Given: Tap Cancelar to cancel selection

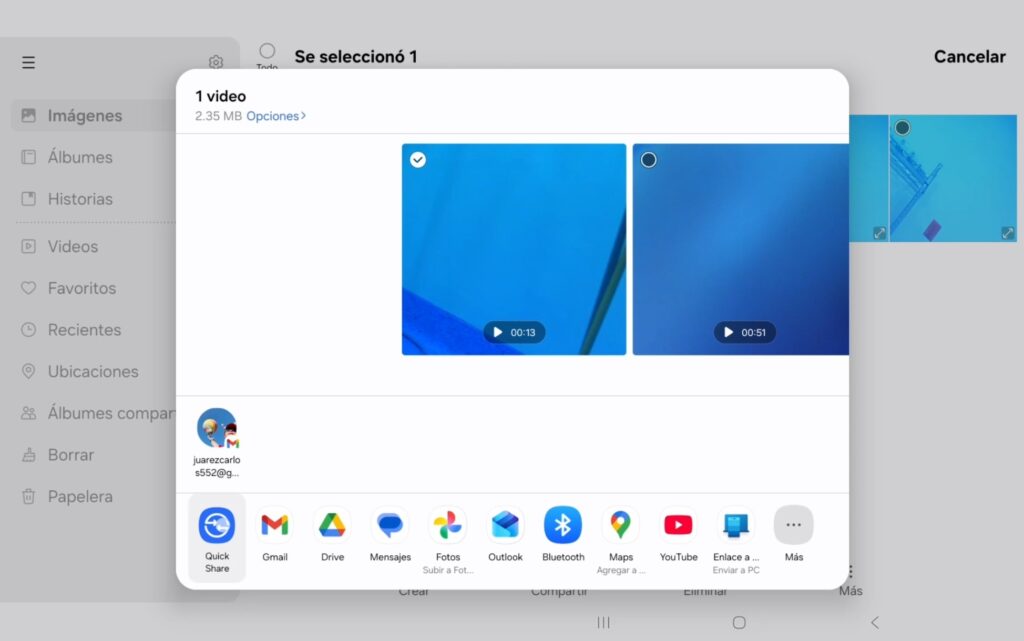Looking at the screenshot, I should point(969,57).
